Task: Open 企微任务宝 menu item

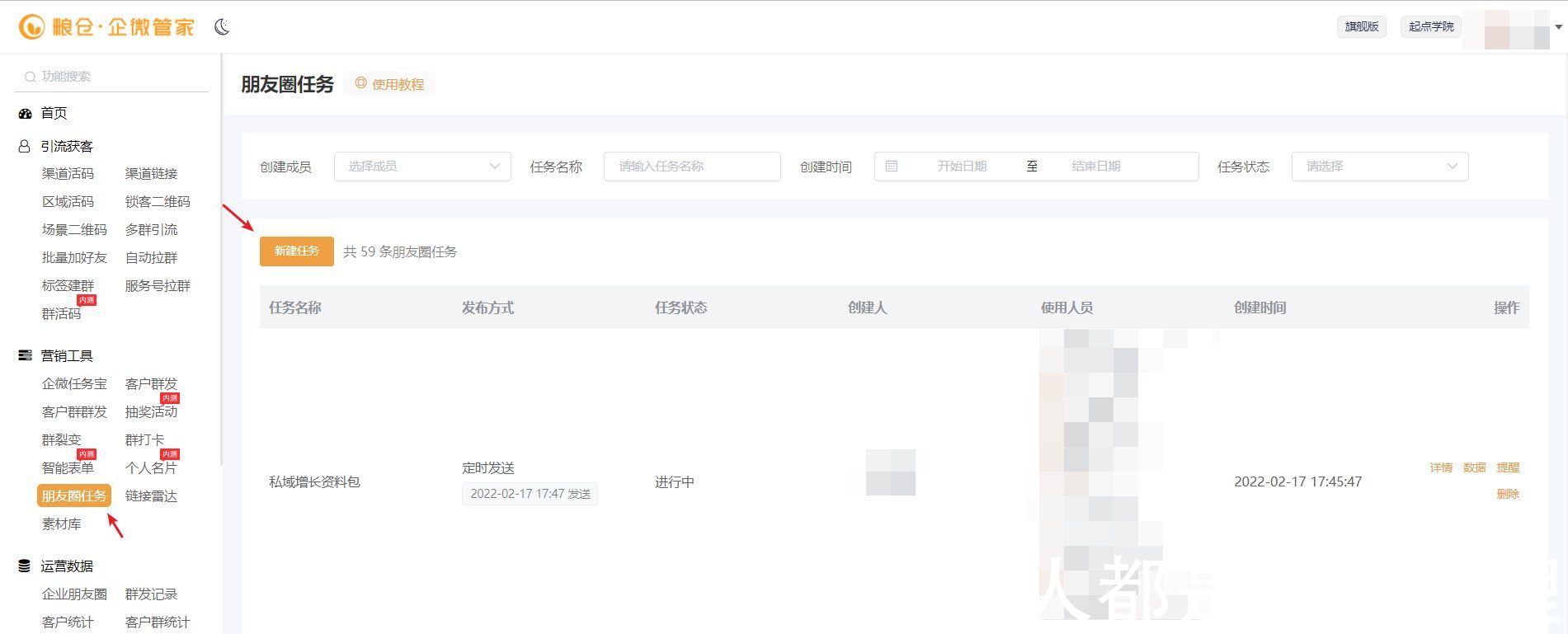Action: pos(74,384)
